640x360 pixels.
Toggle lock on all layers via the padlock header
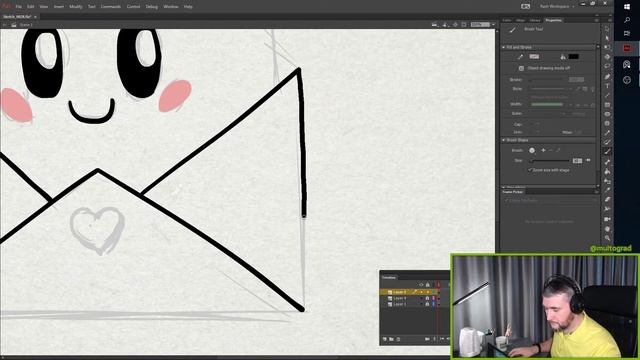[428, 284]
